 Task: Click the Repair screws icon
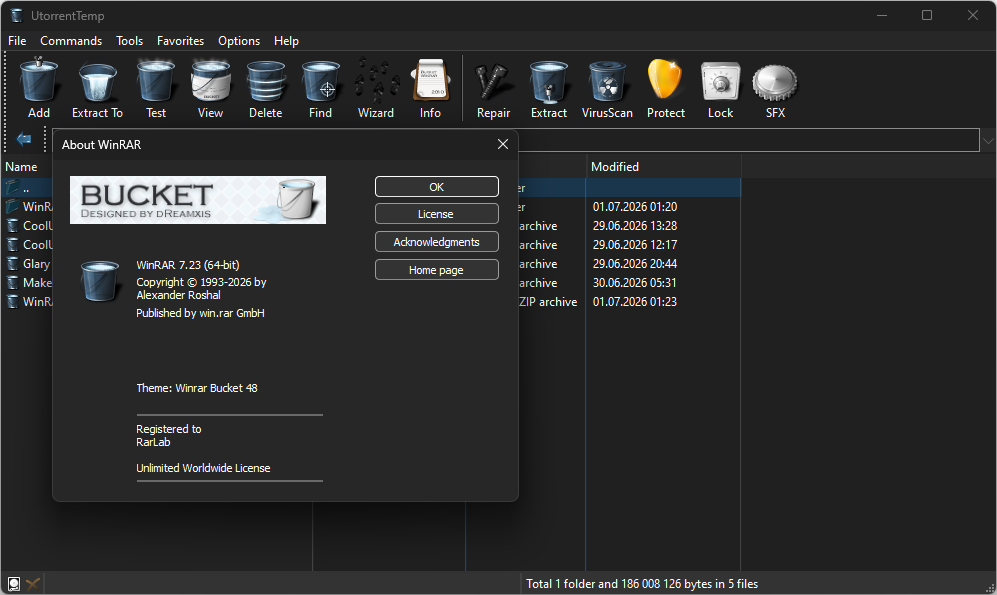493,81
